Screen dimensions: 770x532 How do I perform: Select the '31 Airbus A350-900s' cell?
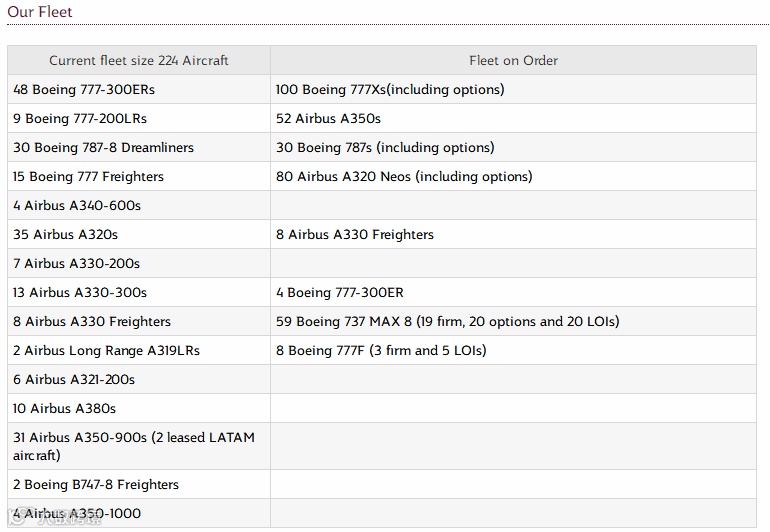click(134, 446)
